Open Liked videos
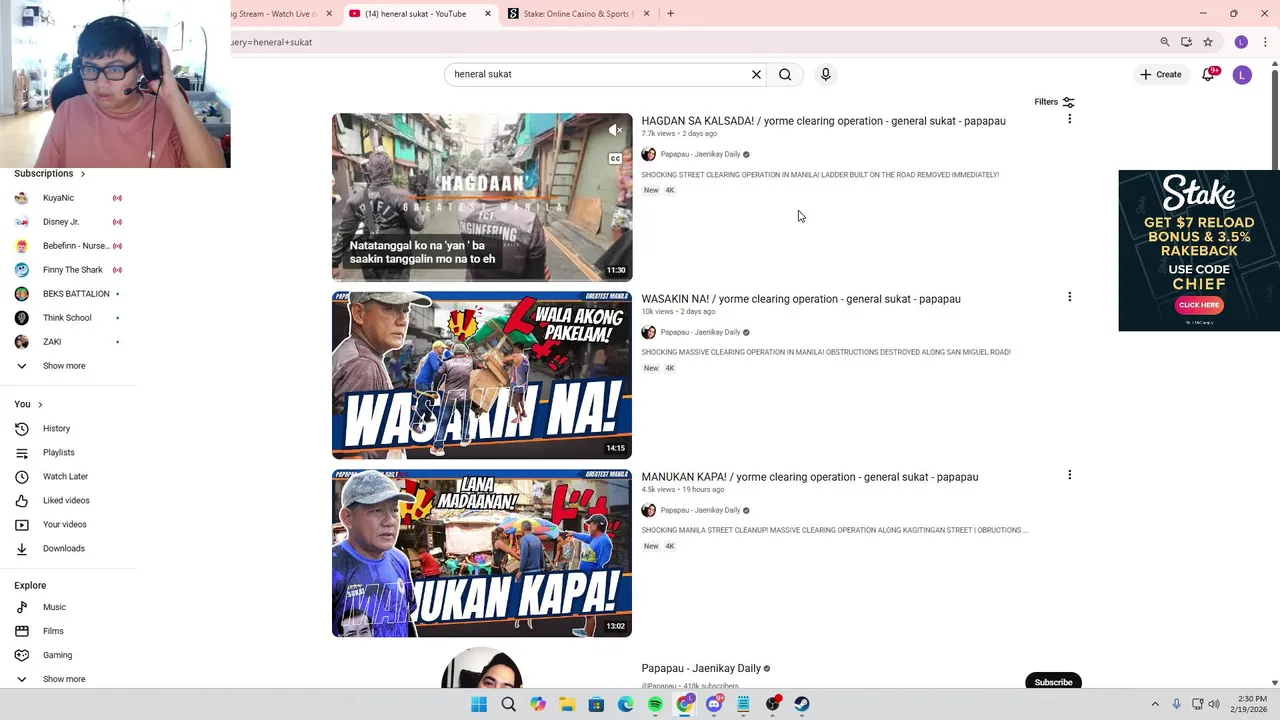The height and width of the screenshot is (720, 1280). tap(68, 501)
